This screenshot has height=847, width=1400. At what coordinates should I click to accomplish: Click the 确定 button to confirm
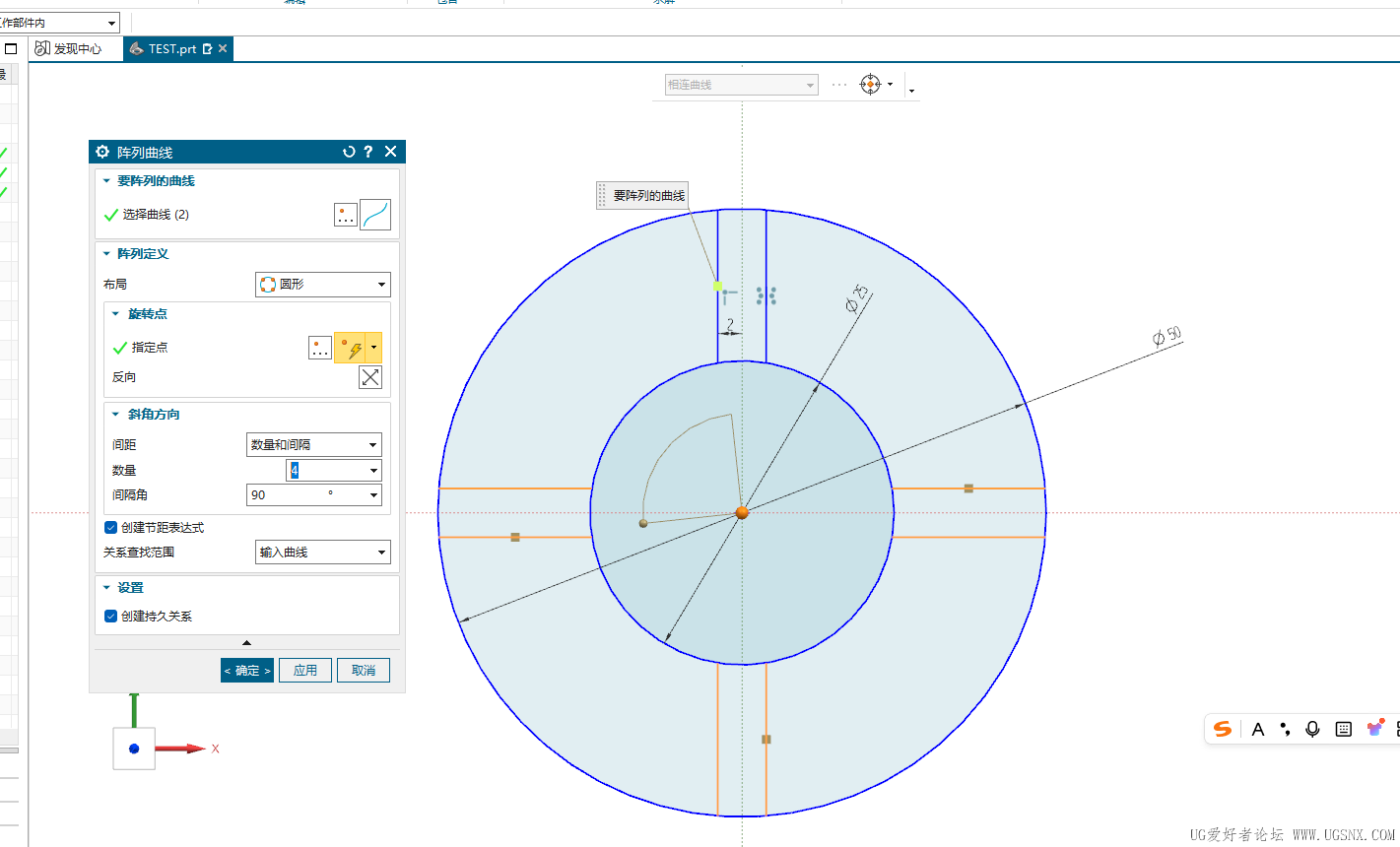247,671
